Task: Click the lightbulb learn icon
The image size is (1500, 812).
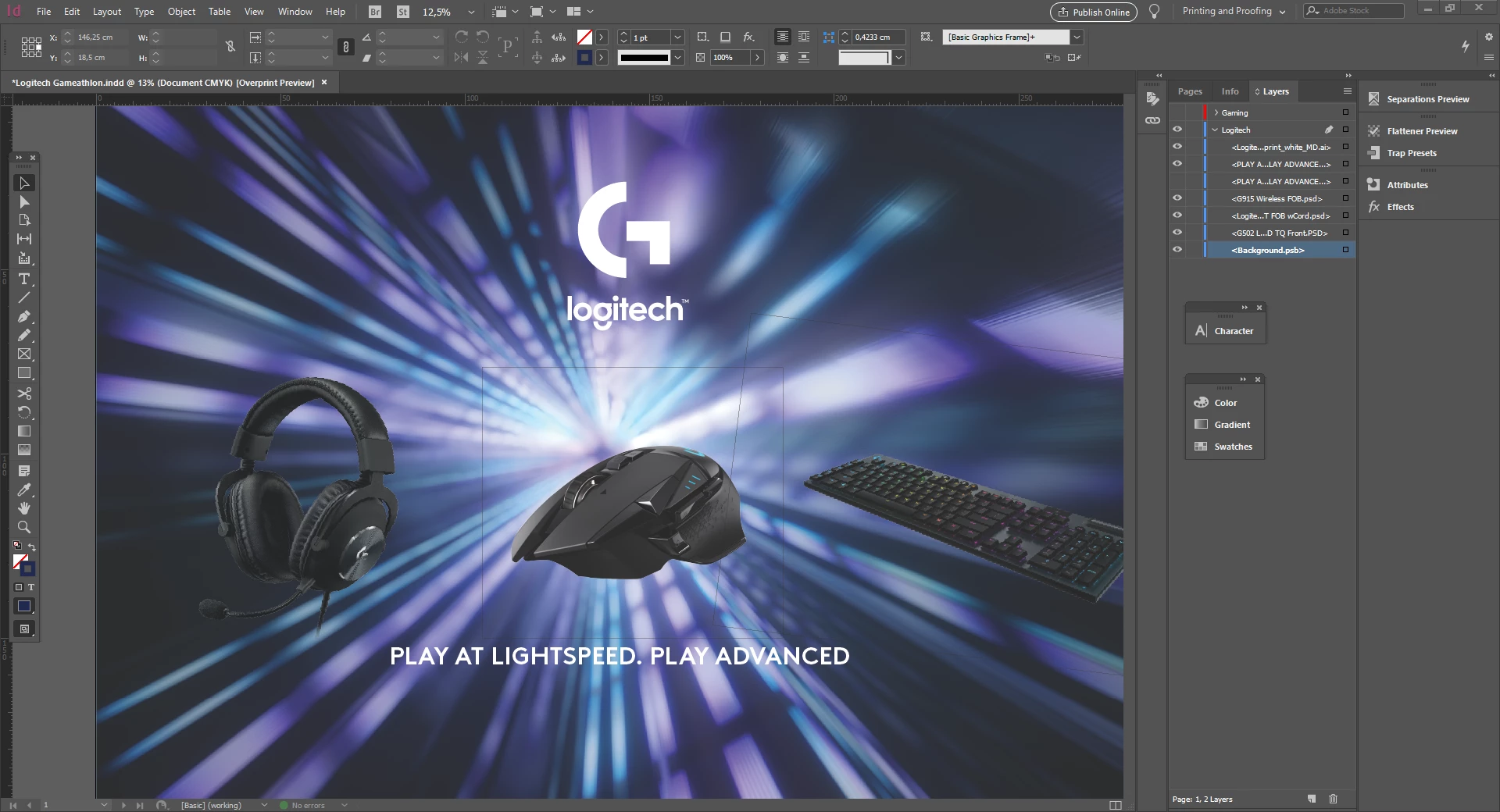Action: 1154,12
